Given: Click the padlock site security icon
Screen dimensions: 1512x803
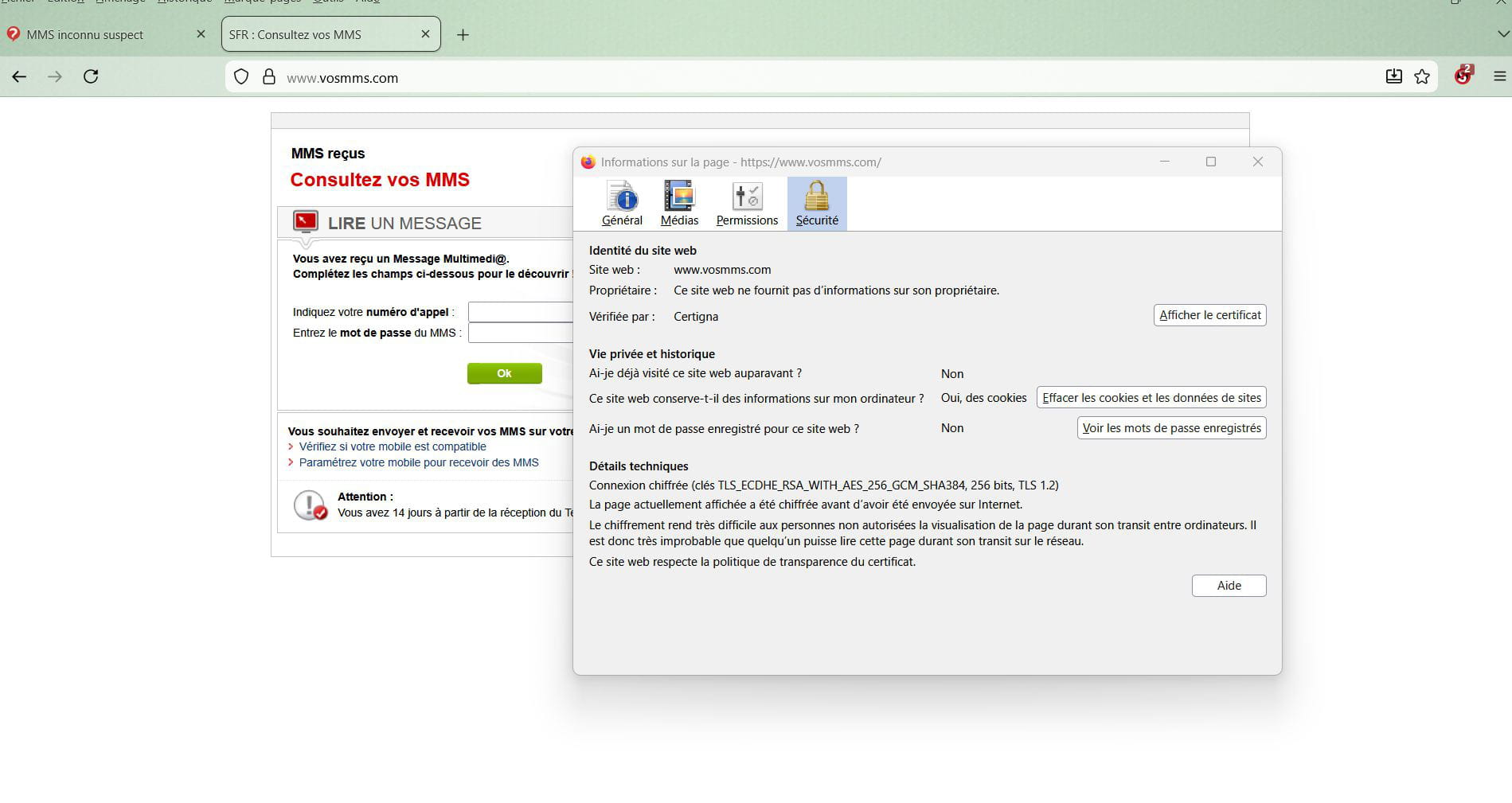Looking at the screenshot, I should click(269, 77).
